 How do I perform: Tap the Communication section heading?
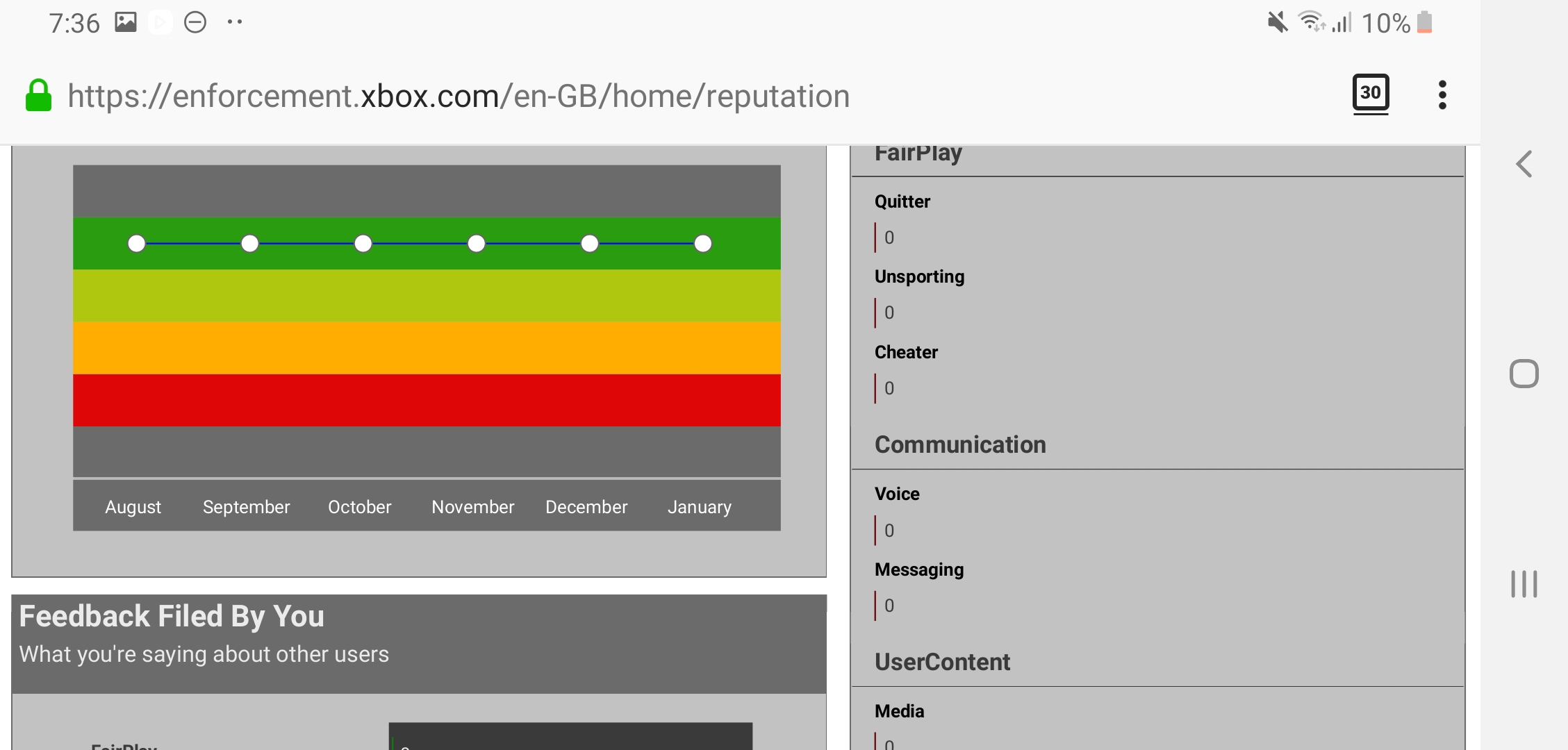[960, 444]
